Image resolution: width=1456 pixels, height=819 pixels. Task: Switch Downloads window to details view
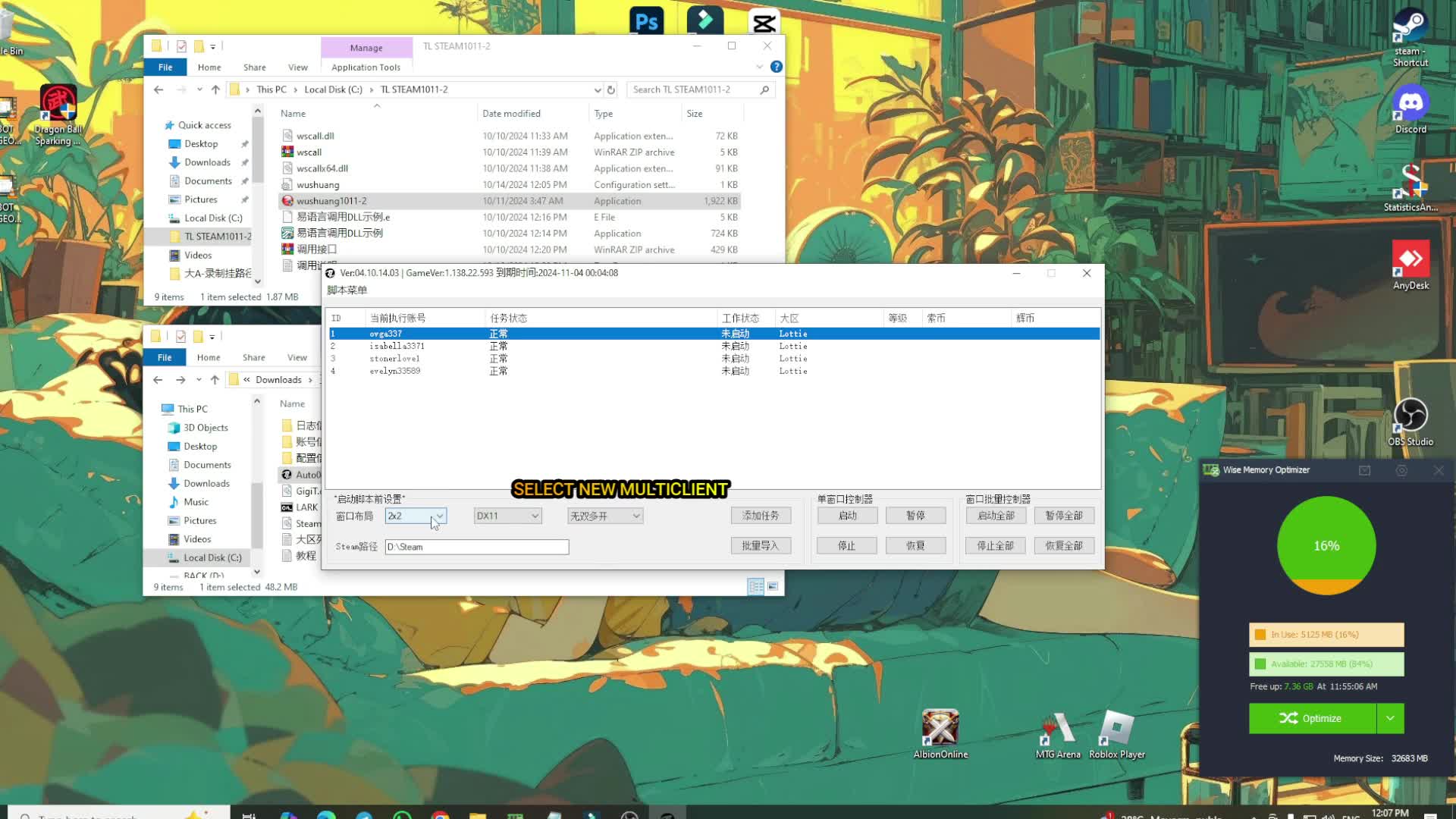pyautogui.click(x=755, y=586)
